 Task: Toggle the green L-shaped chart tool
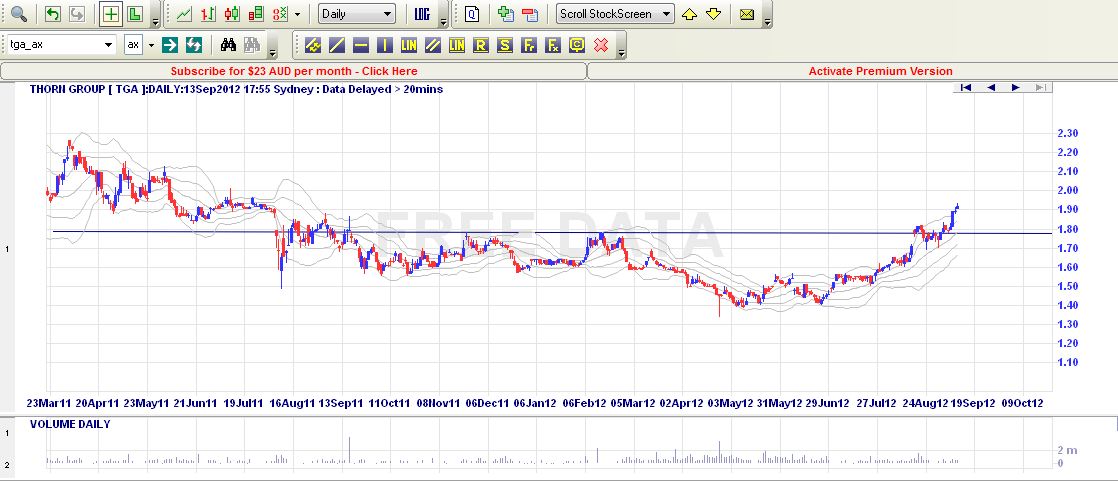[x=135, y=13]
